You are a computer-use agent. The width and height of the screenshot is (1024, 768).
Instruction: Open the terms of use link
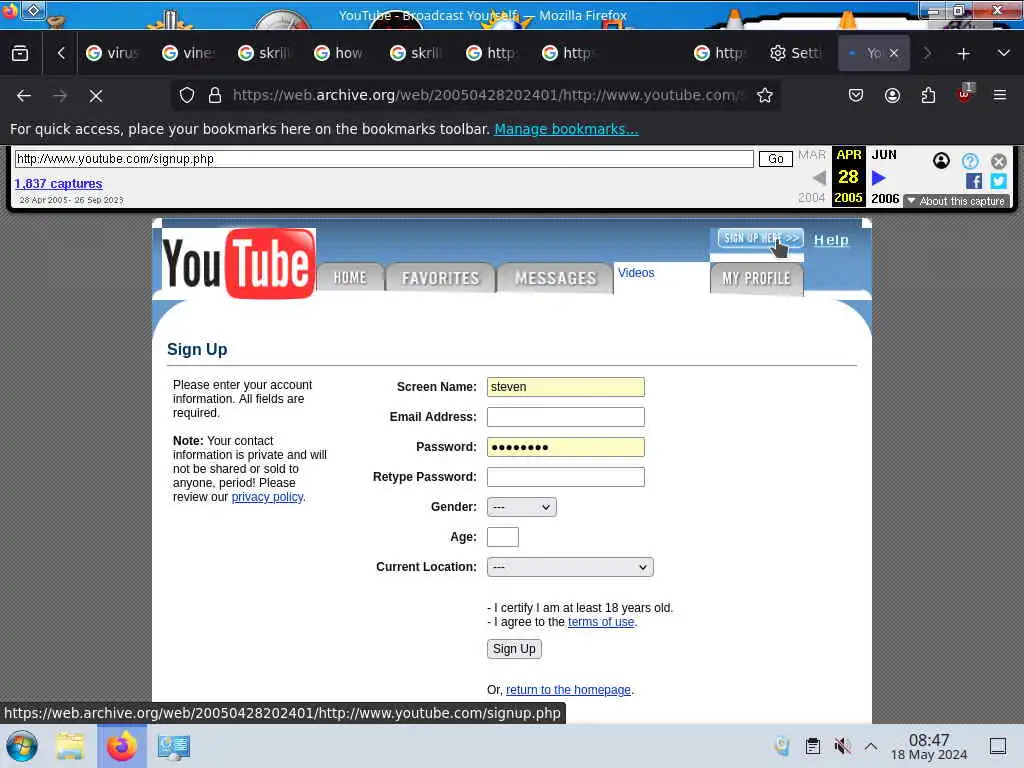(601, 622)
